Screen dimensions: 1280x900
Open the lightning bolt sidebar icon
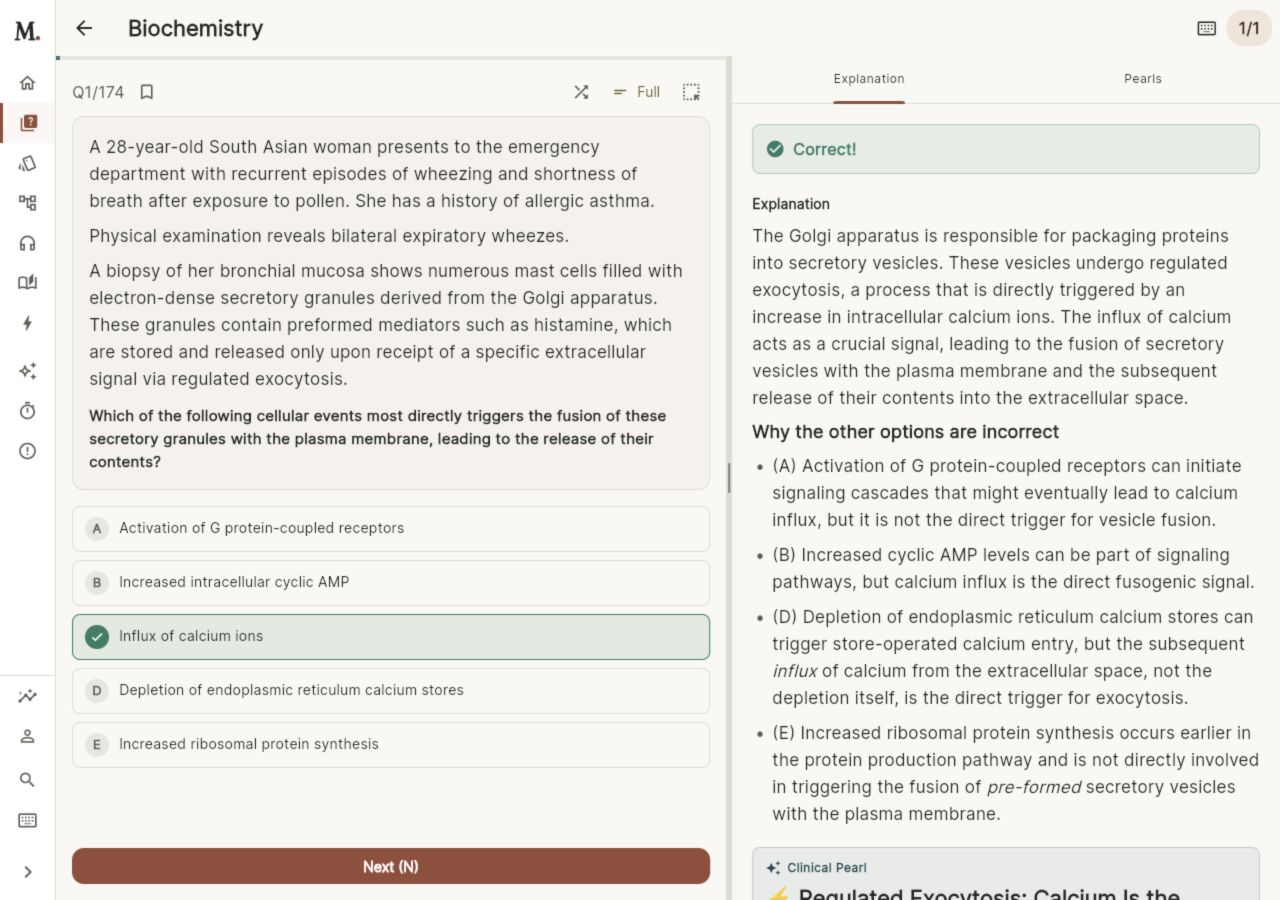click(27, 323)
